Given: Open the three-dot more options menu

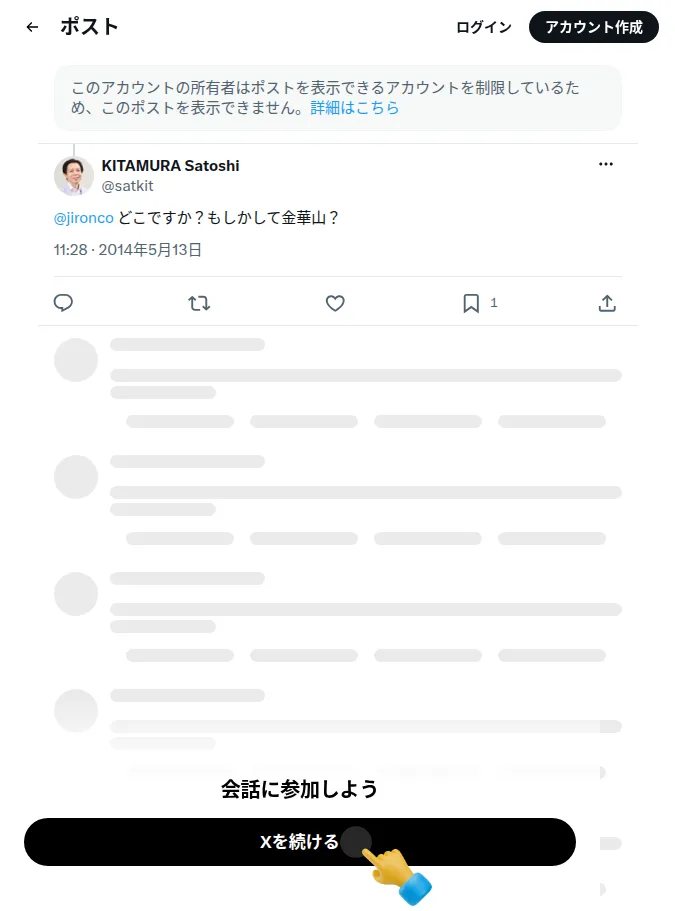Looking at the screenshot, I should tap(606, 164).
